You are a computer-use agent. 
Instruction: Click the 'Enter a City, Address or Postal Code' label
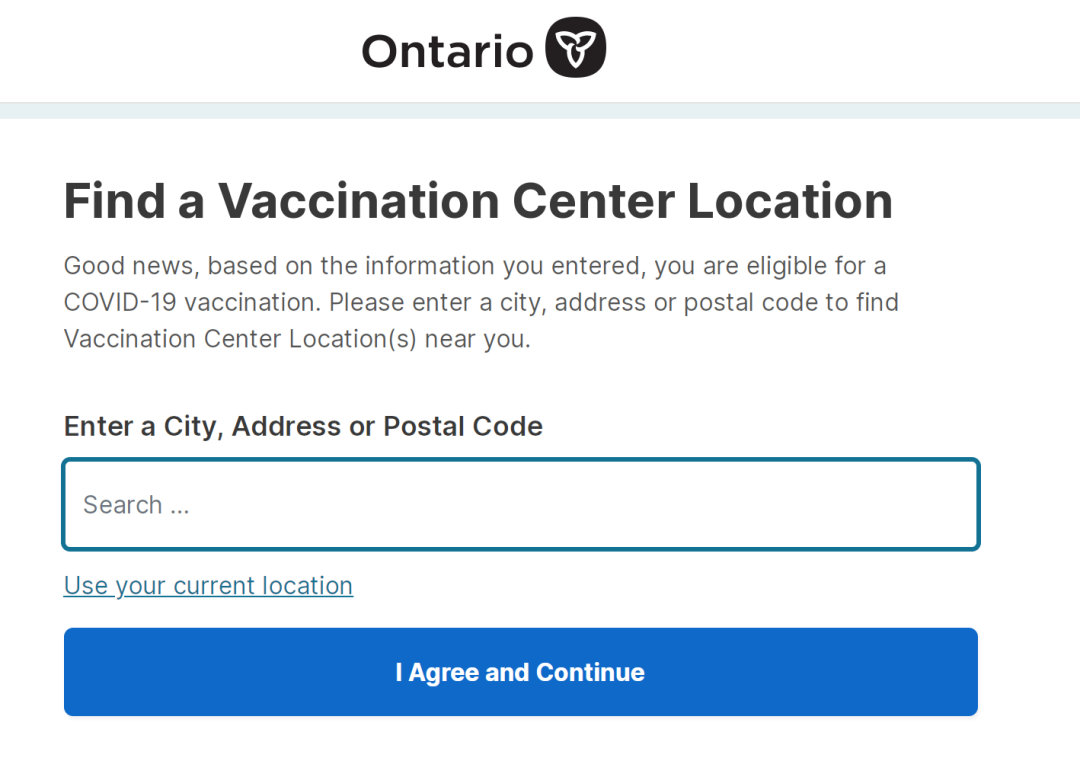(303, 426)
